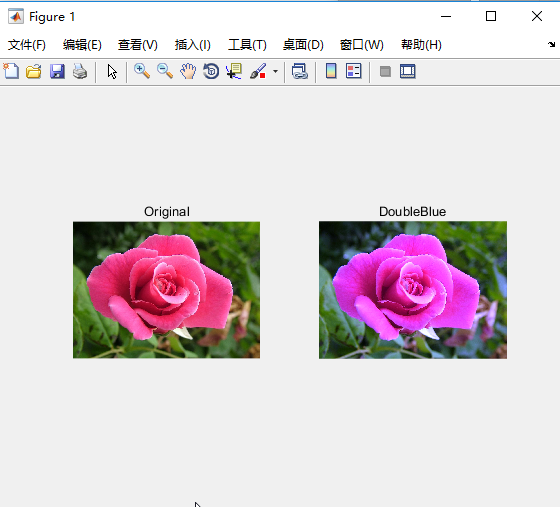
Task: Save the figure using the floppy disk icon
Action: click(57, 71)
